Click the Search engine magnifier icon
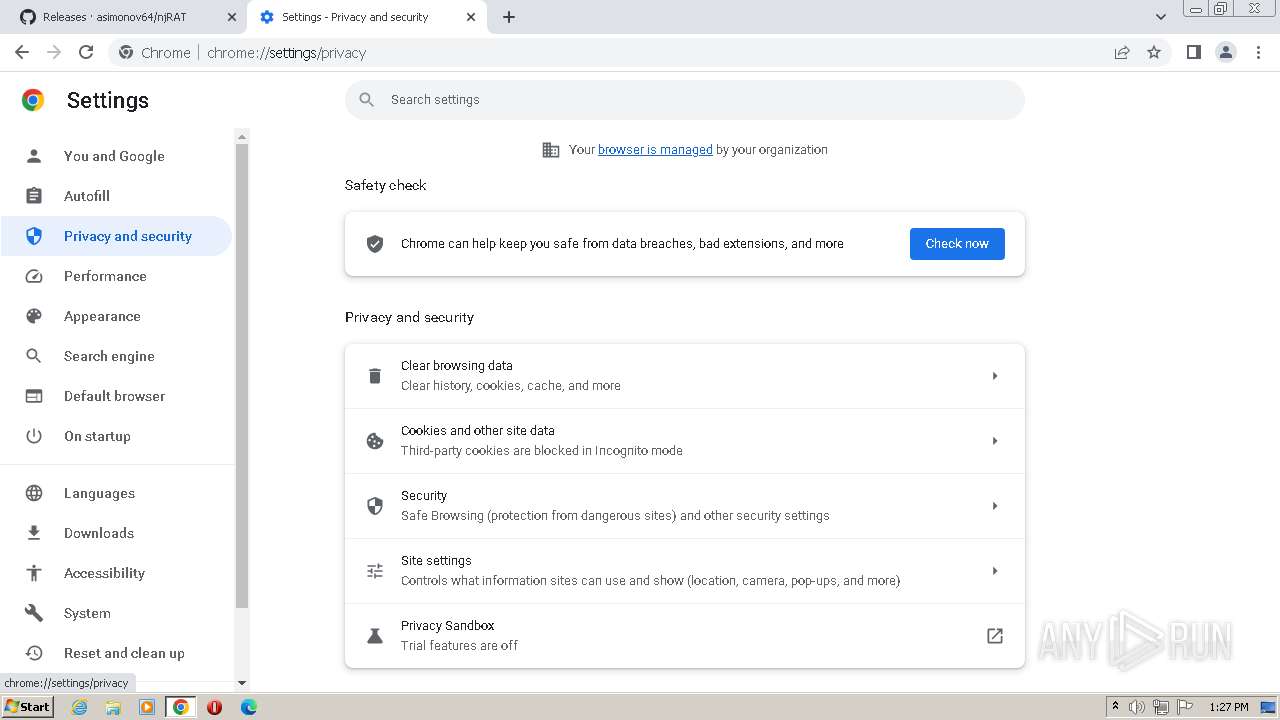The width and height of the screenshot is (1280, 720). point(34,356)
